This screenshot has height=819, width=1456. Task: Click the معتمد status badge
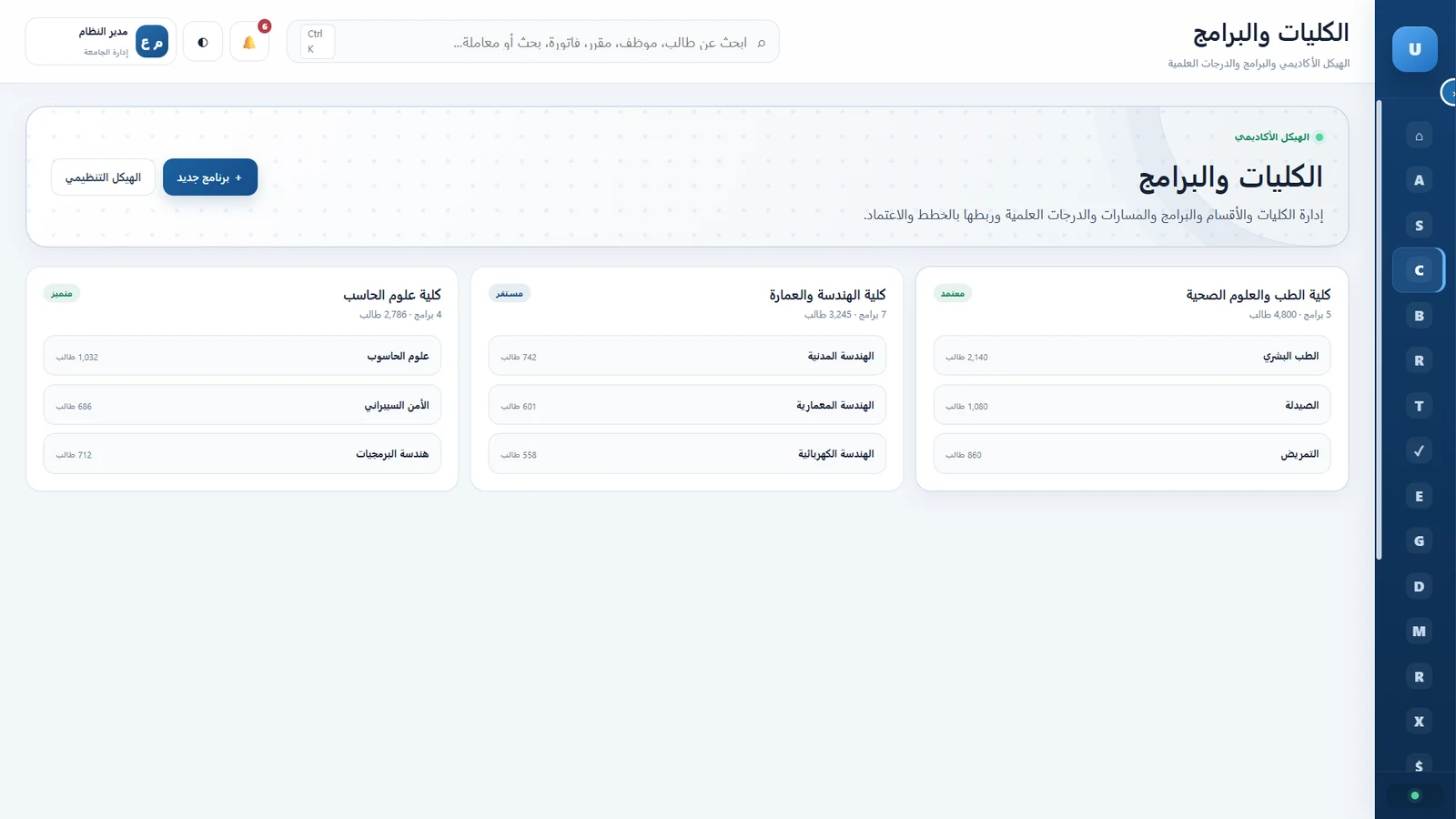(953, 293)
